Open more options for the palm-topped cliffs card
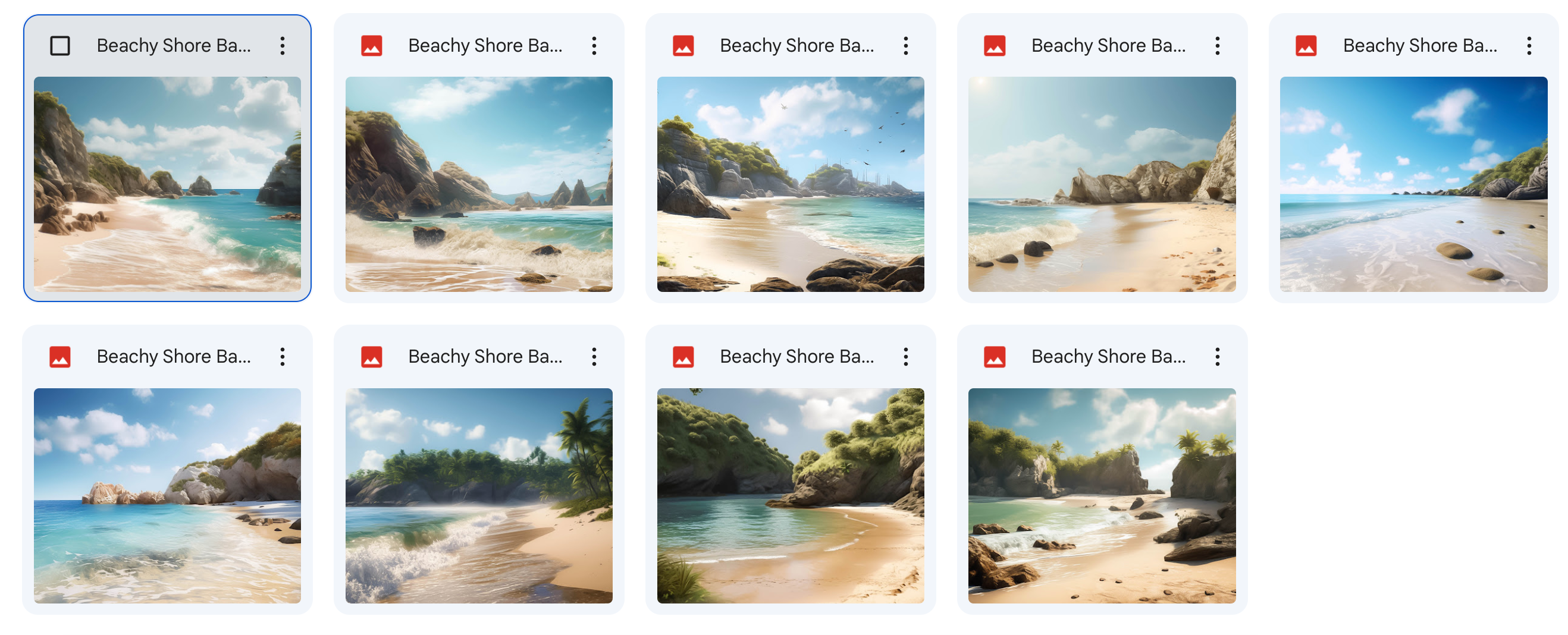1568x635 pixels. [1218, 357]
